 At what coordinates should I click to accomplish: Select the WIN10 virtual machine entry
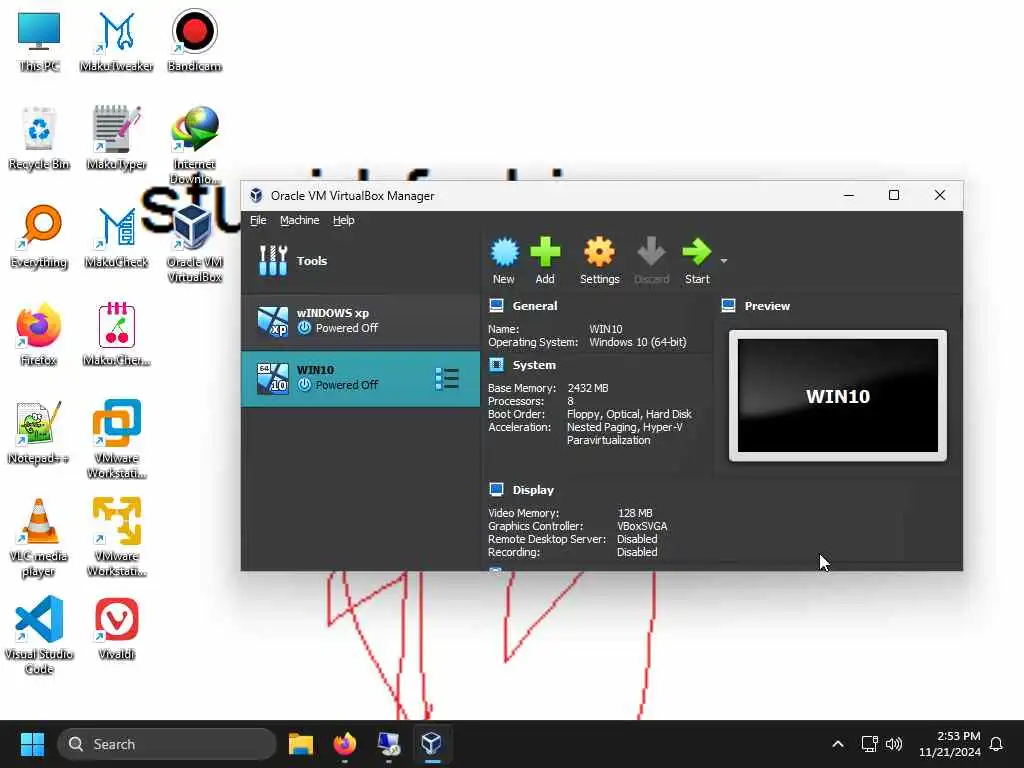coord(360,378)
